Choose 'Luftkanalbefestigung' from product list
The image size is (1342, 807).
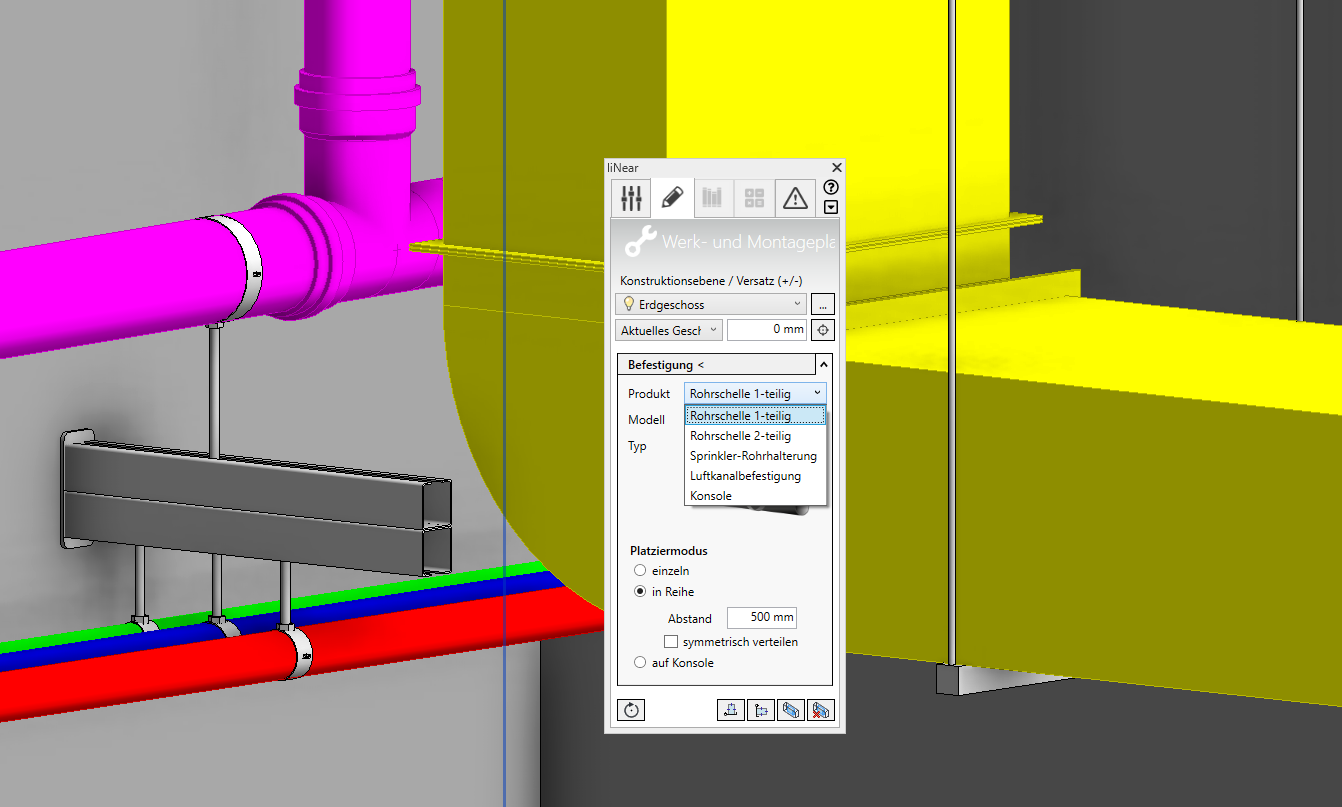745,476
